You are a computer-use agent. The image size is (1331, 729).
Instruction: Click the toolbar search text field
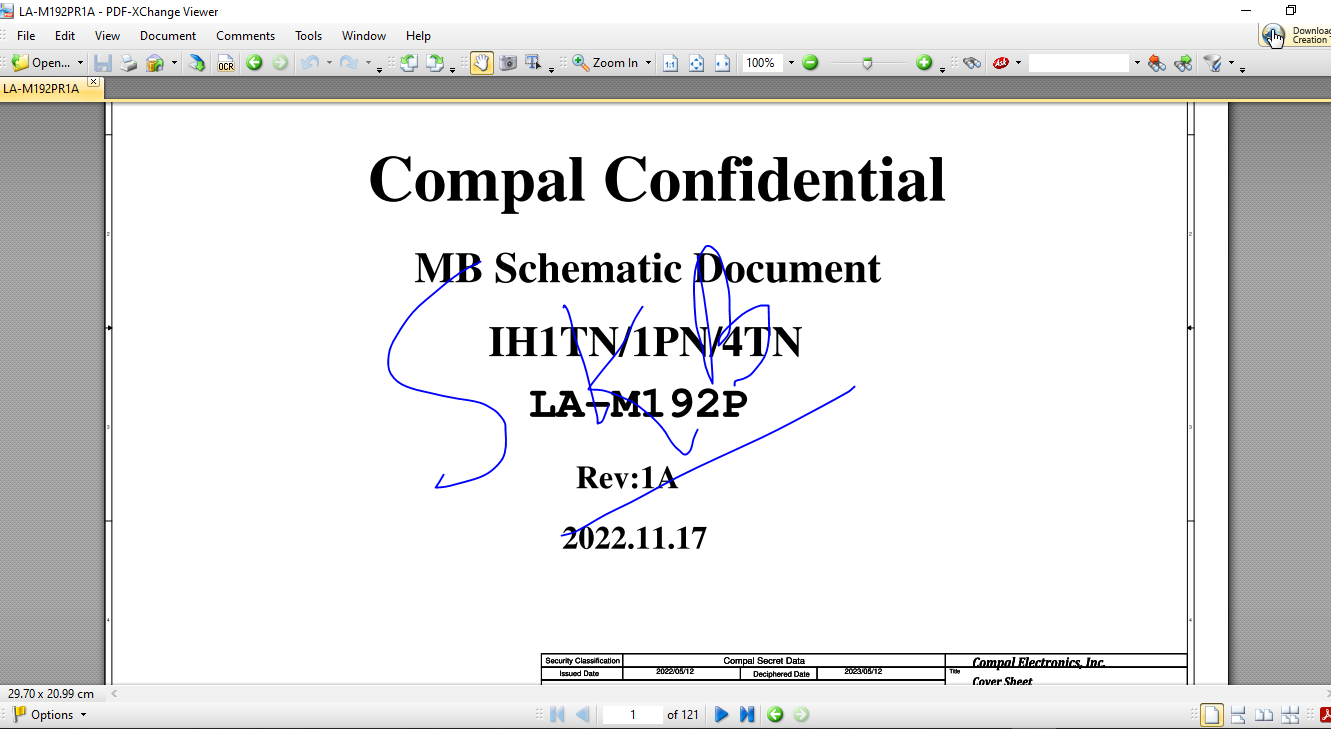point(1079,63)
